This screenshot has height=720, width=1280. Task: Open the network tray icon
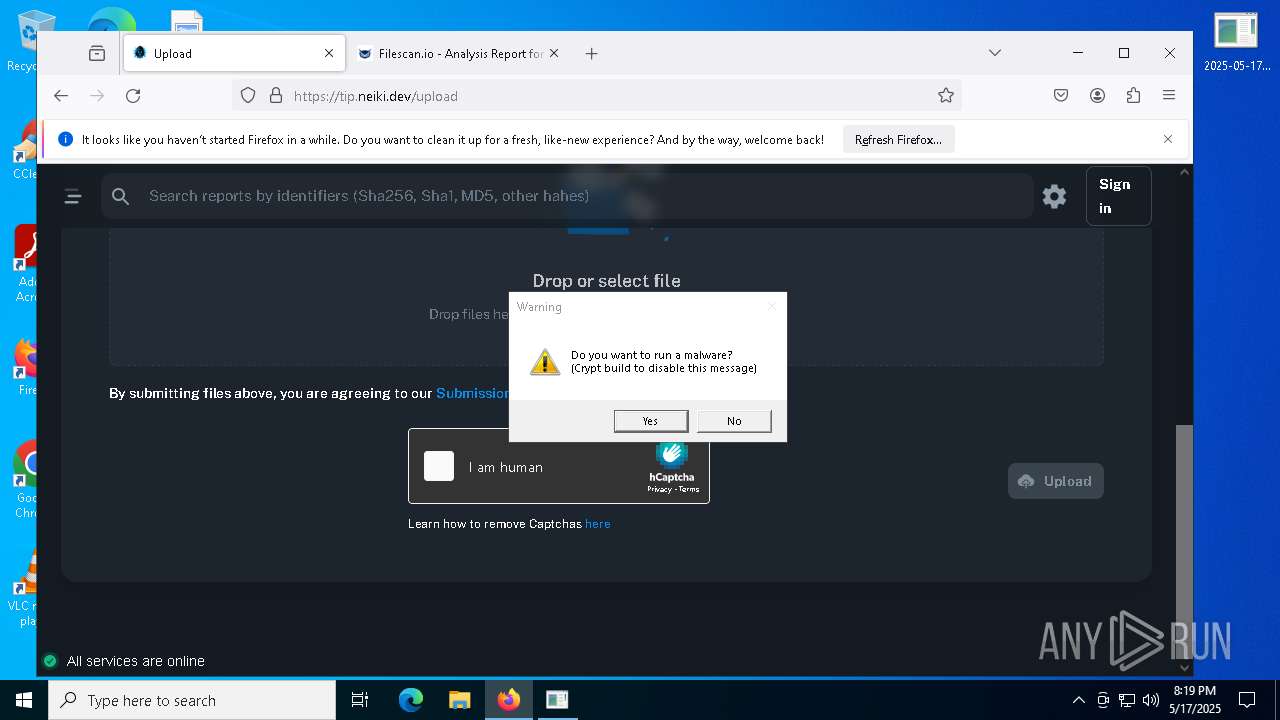(1127, 700)
